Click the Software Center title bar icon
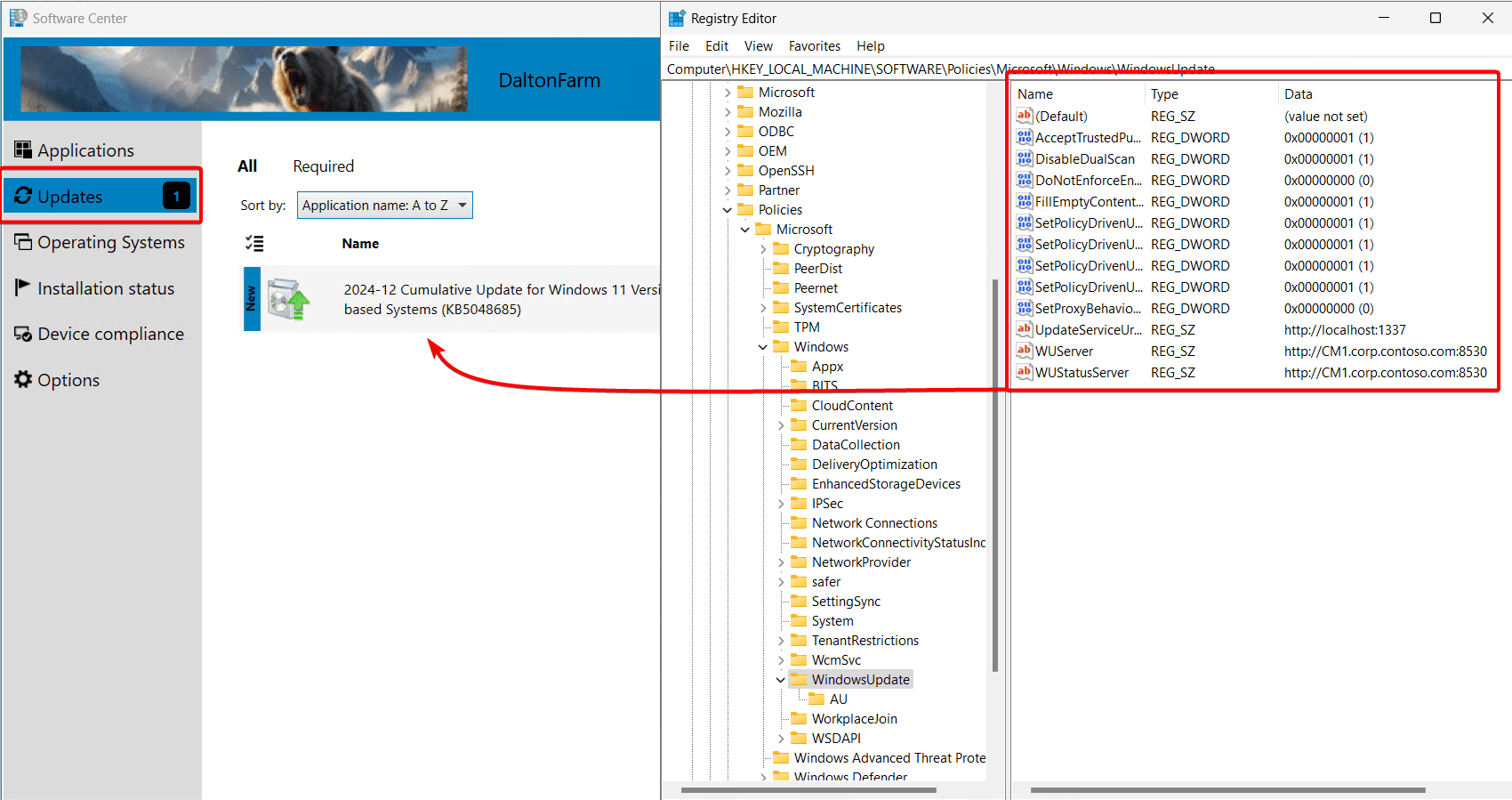1512x800 pixels. coord(18,18)
